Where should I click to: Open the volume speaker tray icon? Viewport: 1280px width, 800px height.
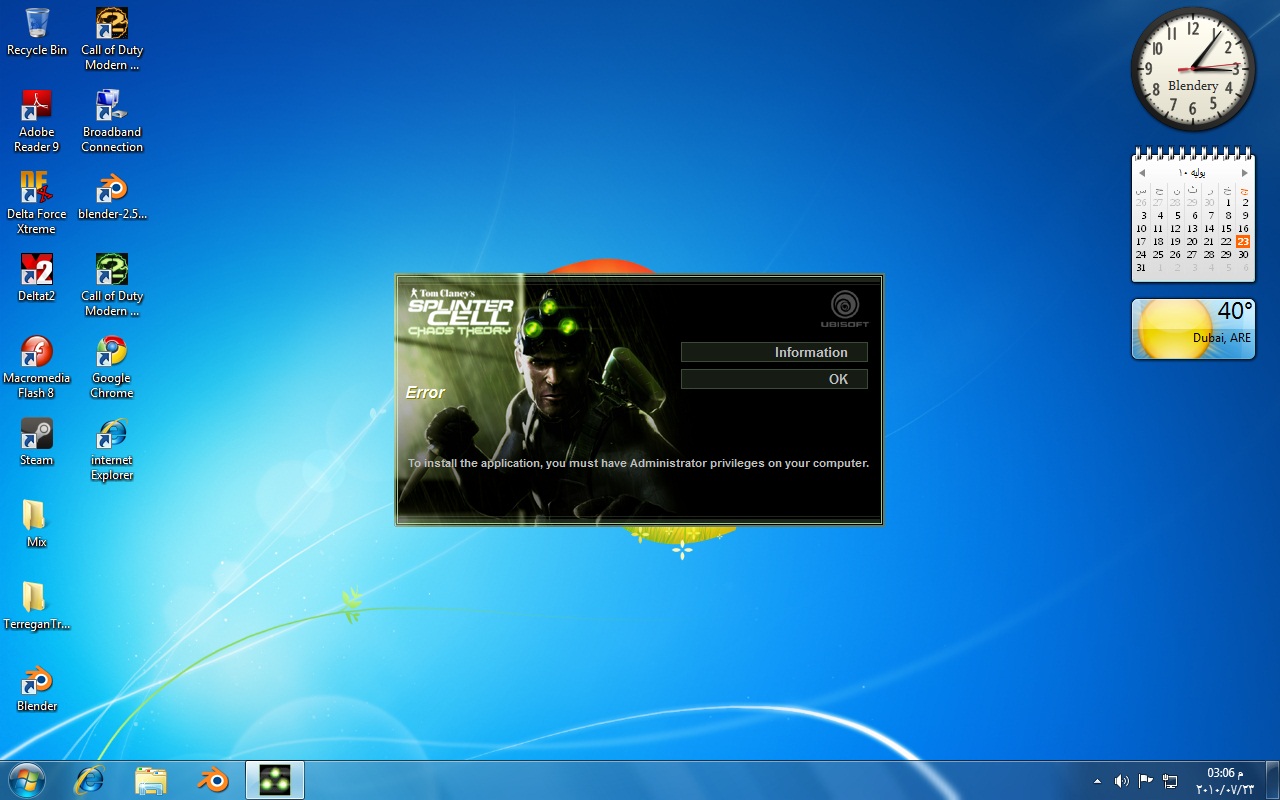click(1121, 781)
